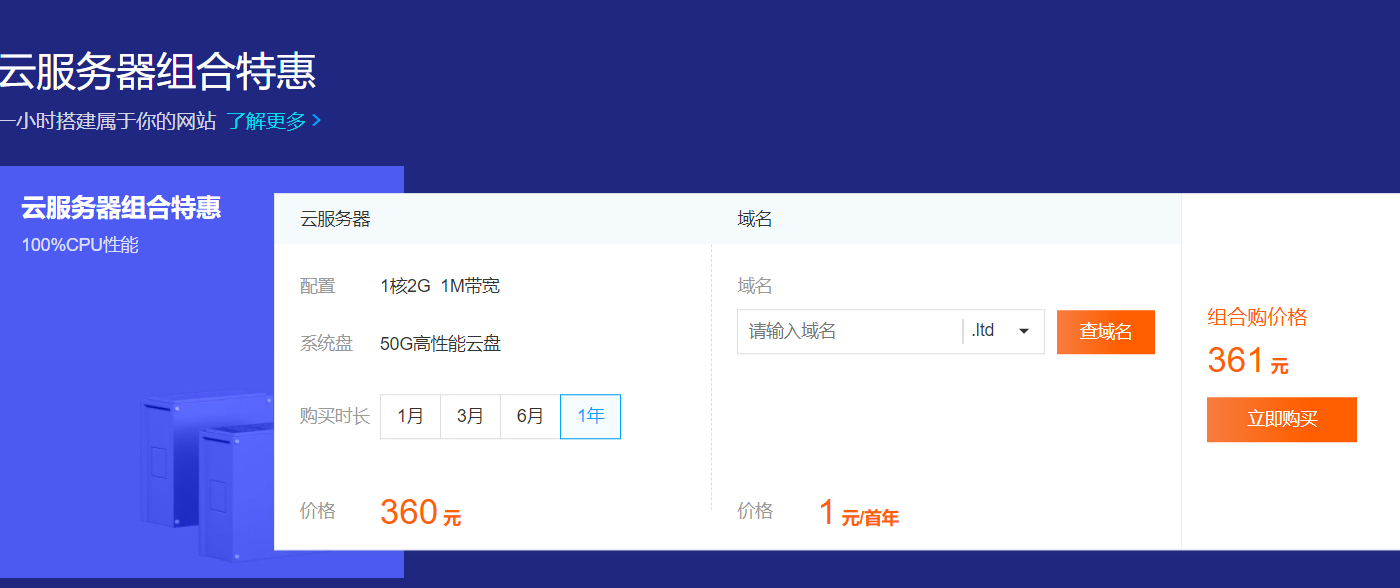Click the 查域名 search button
The width and height of the screenshot is (1400, 588).
coord(1106,332)
